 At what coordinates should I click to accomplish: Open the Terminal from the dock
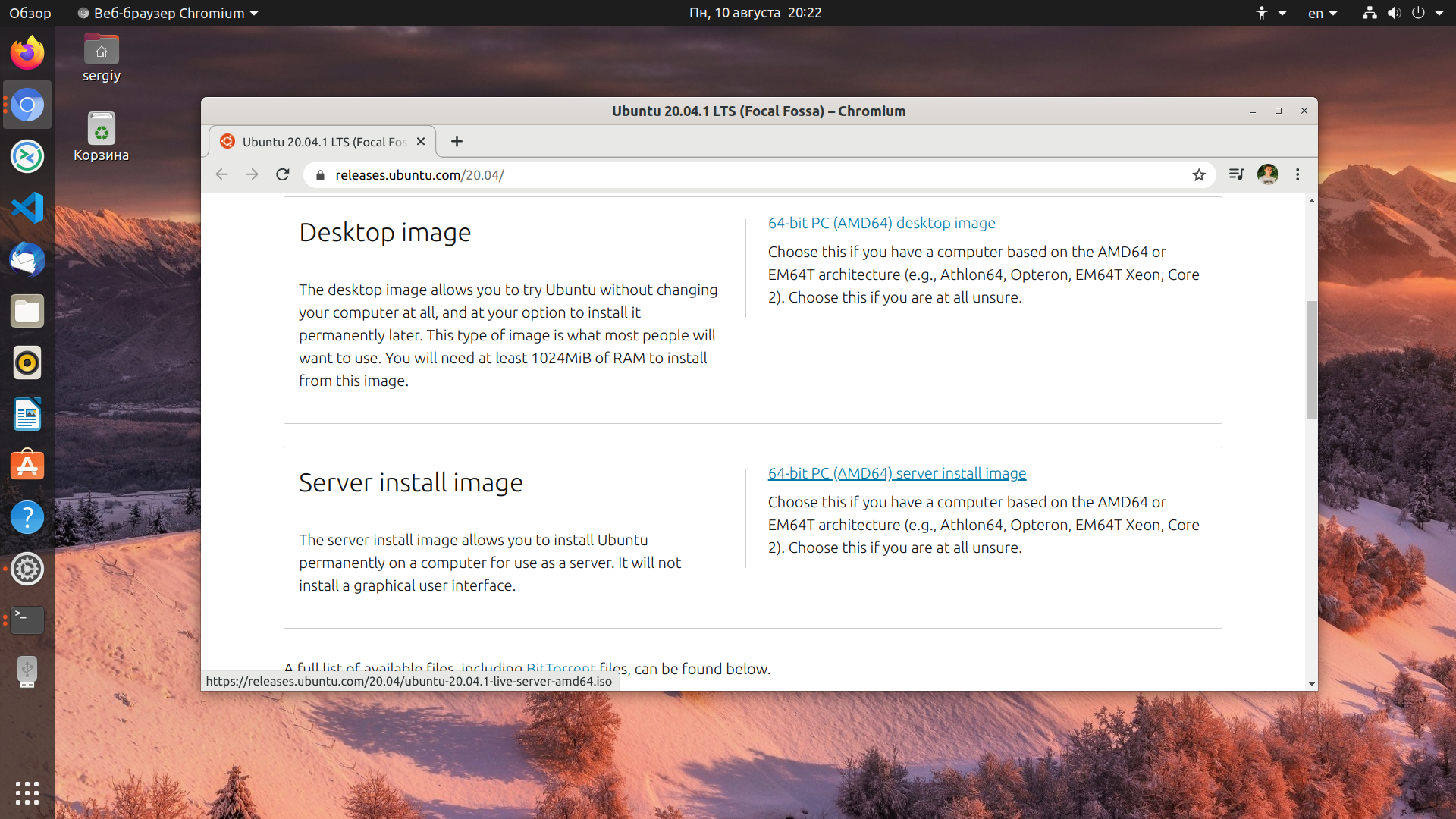tap(27, 620)
